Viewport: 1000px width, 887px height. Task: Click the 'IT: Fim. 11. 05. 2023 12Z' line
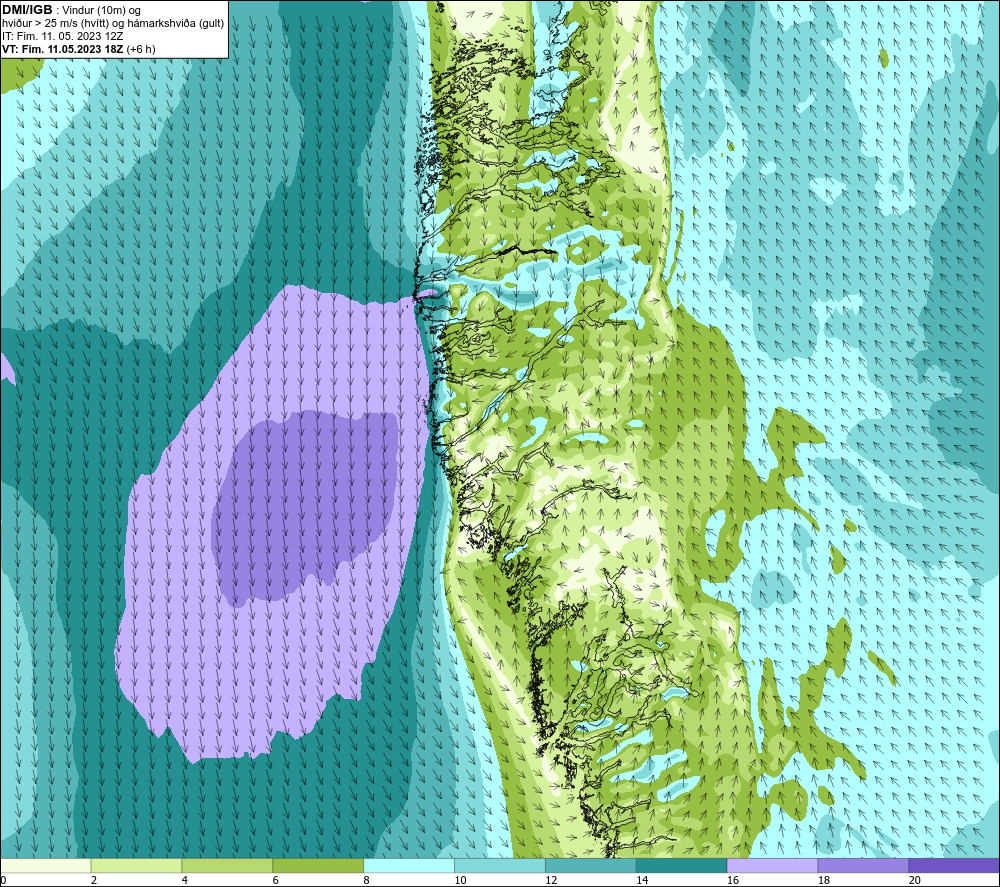tap(62, 36)
